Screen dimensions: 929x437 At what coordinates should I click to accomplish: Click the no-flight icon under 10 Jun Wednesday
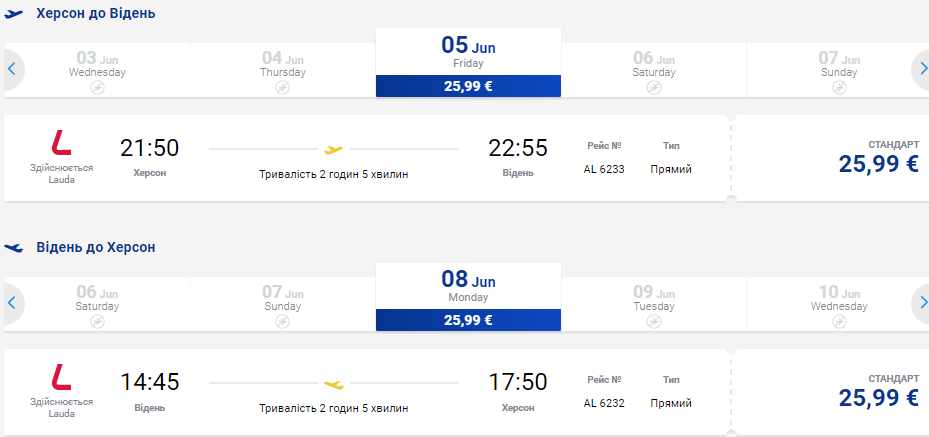tap(840, 322)
